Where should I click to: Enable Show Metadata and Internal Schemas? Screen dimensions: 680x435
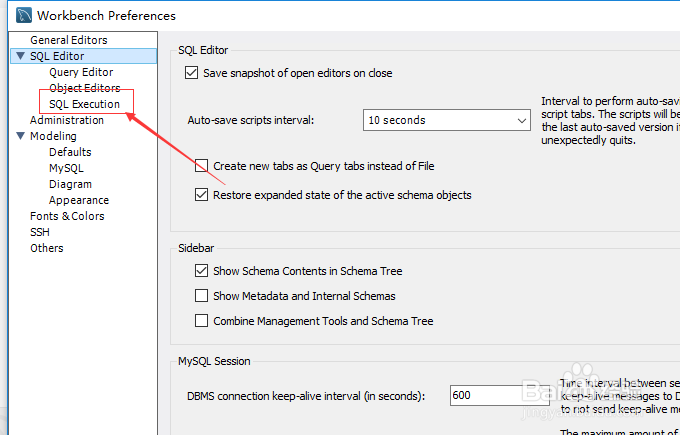201,296
